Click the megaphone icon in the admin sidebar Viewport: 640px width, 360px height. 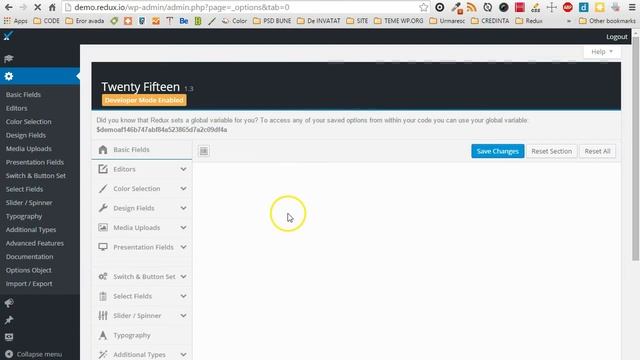[9, 303]
